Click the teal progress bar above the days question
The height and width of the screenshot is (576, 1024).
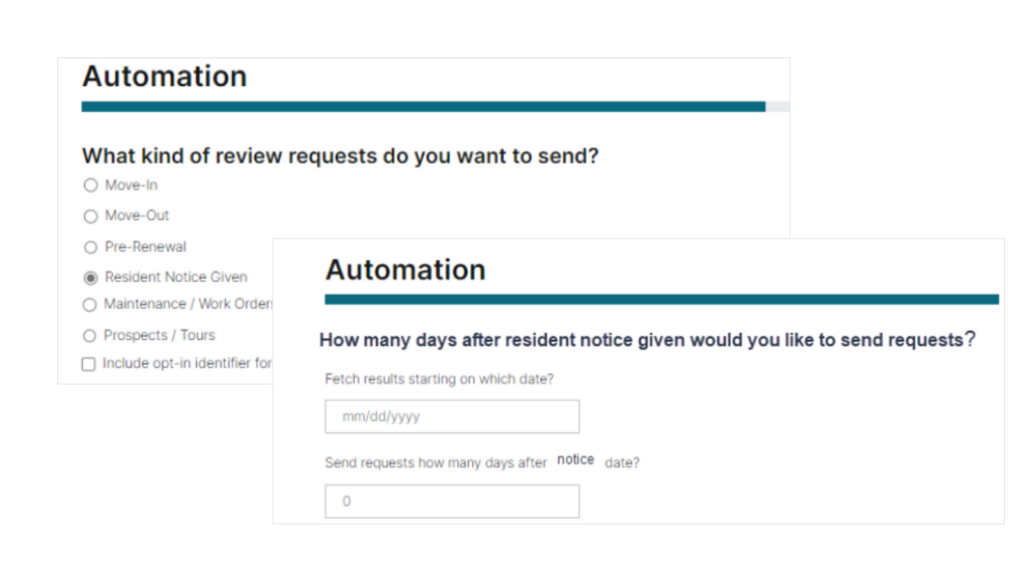(x=661, y=299)
